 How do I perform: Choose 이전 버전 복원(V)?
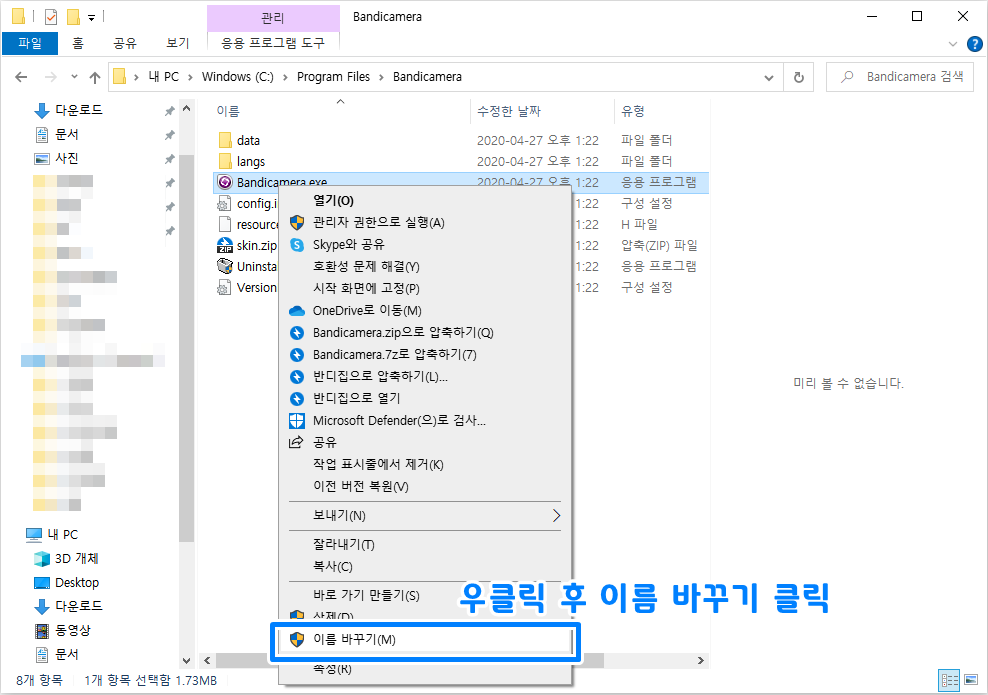[x=425, y=486]
